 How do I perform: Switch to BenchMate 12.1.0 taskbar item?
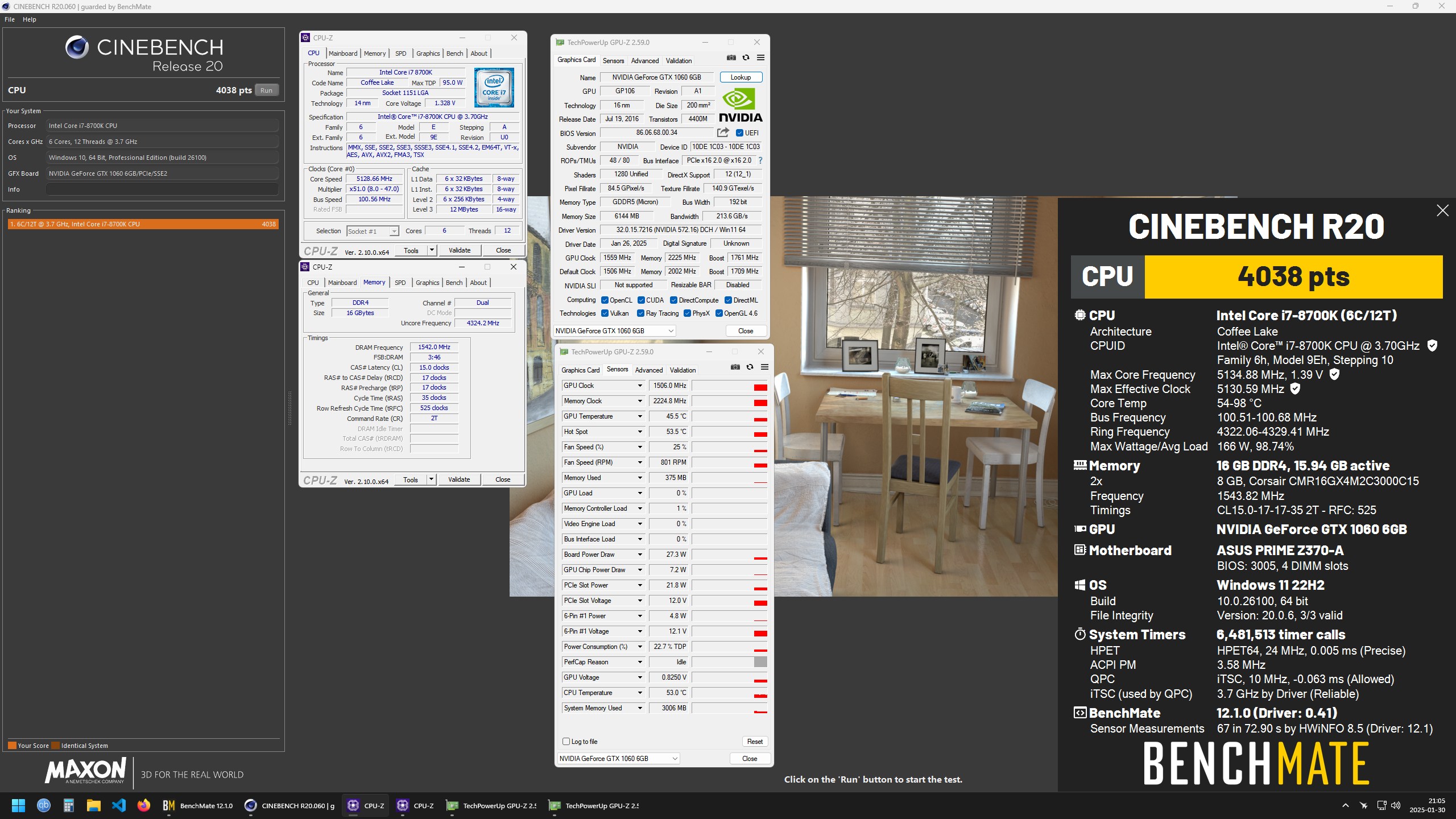point(197,805)
